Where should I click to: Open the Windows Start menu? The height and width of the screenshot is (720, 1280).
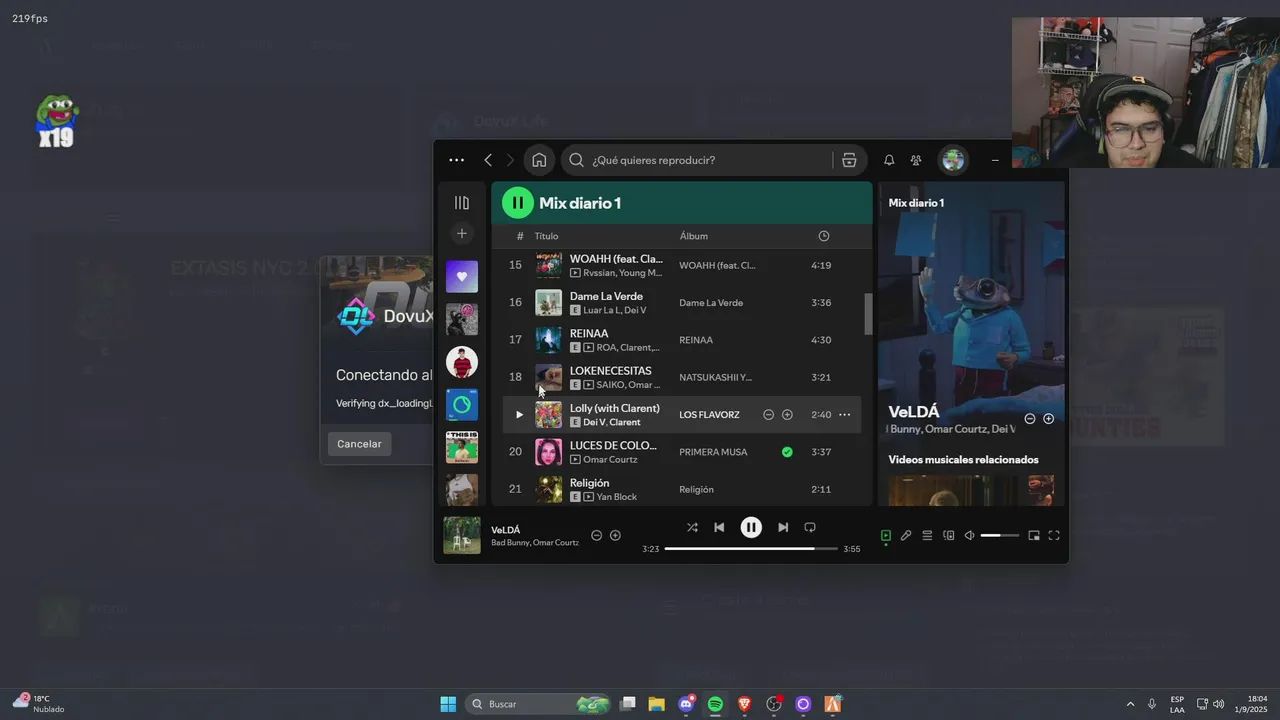coord(448,704)
